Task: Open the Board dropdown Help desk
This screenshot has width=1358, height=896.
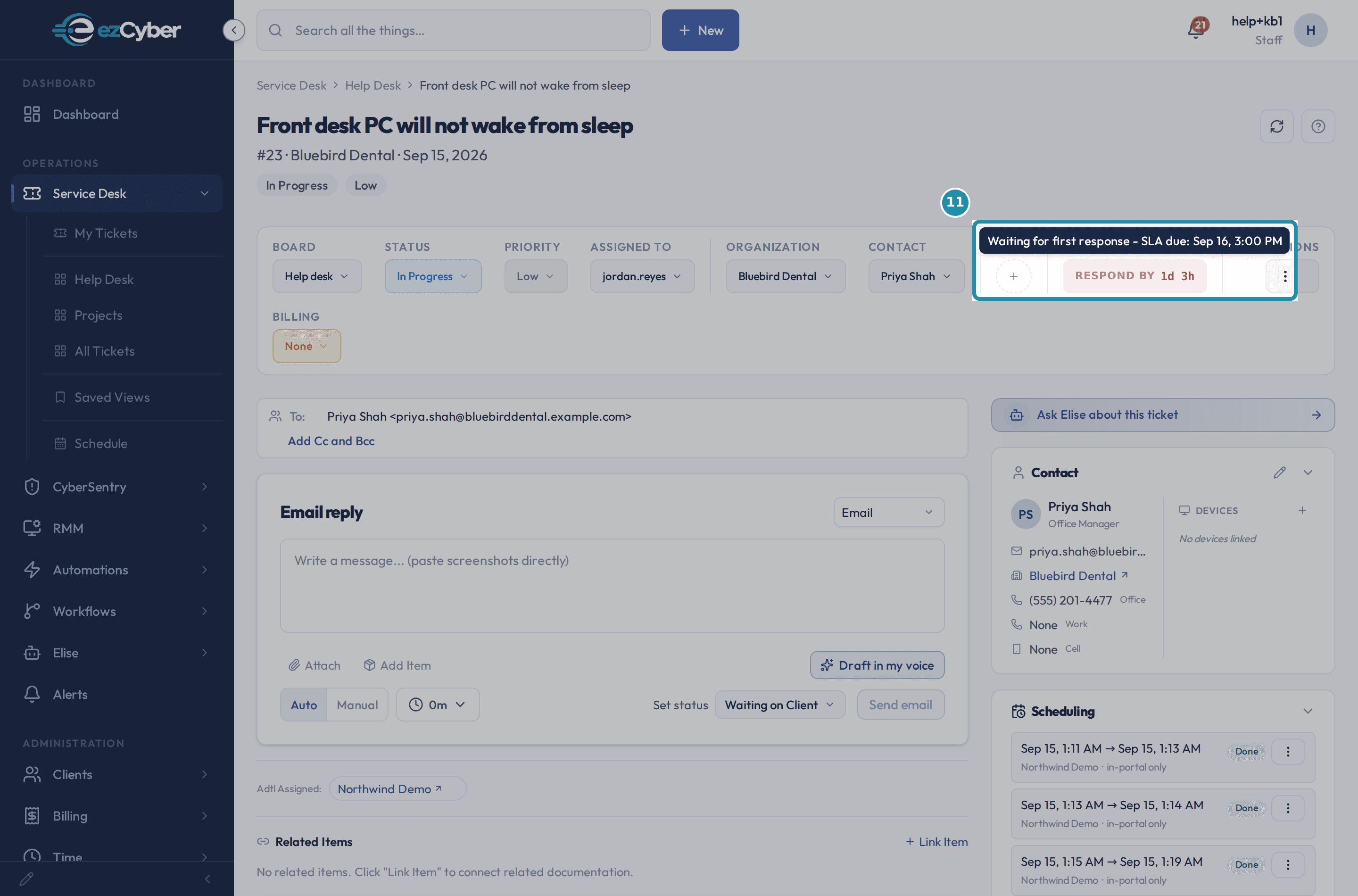Action: click(317, 276)
